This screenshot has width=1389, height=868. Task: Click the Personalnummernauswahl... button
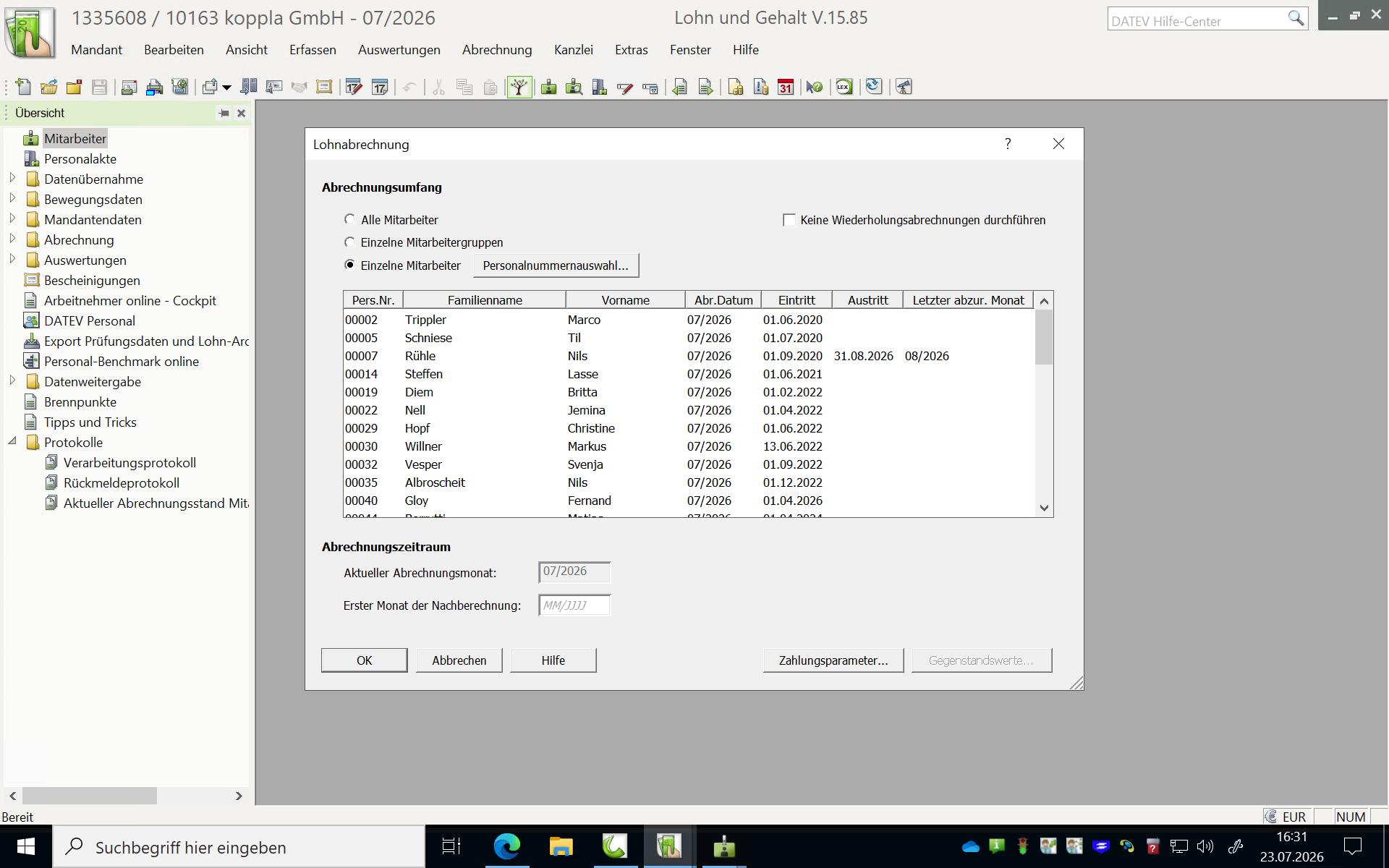point(556,265)
